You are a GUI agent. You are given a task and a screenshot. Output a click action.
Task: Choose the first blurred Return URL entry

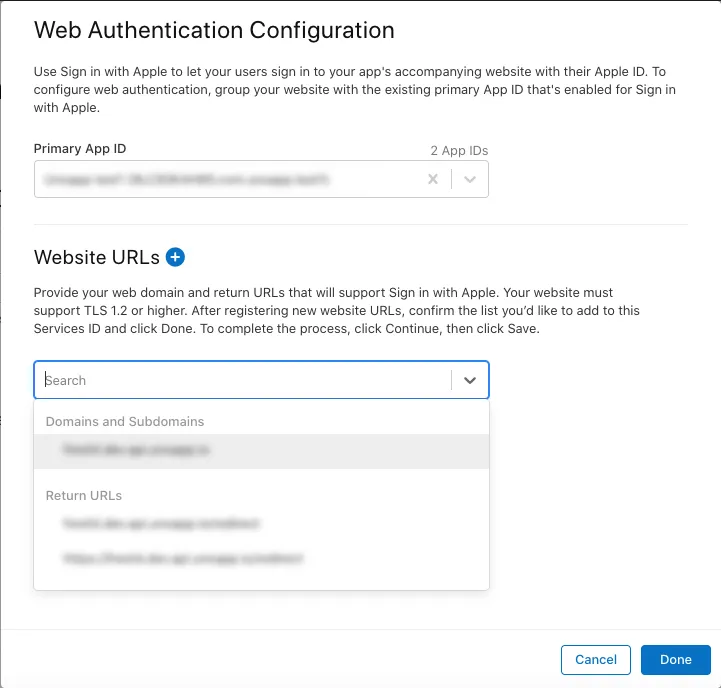261,524
